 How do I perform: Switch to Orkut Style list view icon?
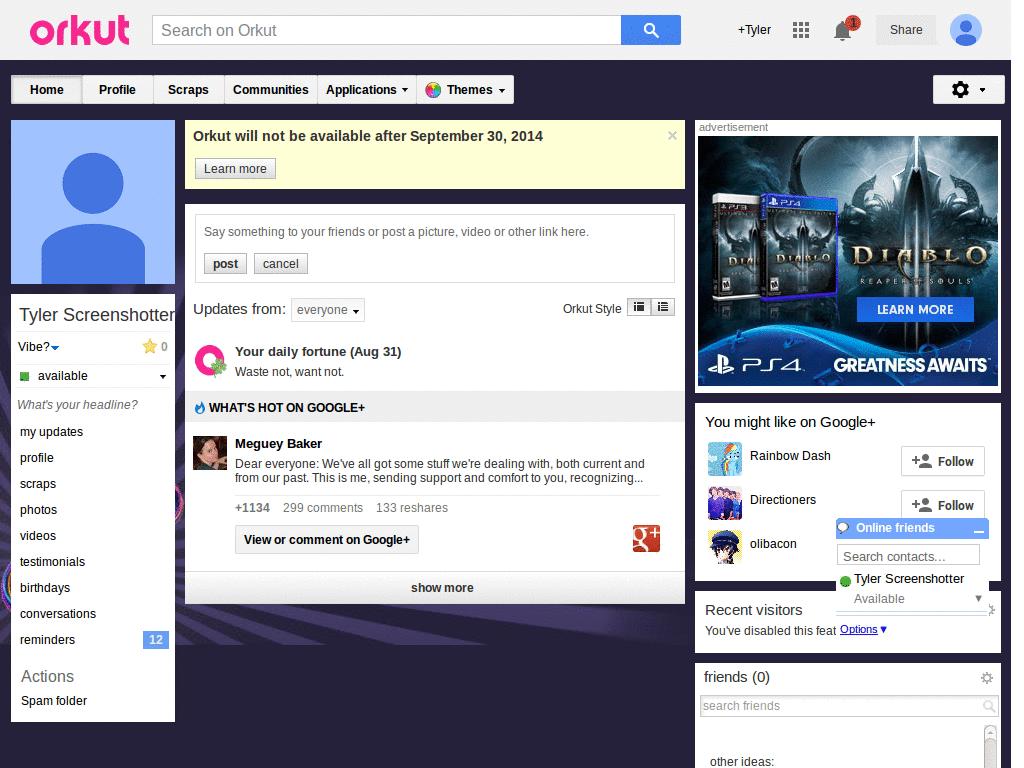[663, 307]
